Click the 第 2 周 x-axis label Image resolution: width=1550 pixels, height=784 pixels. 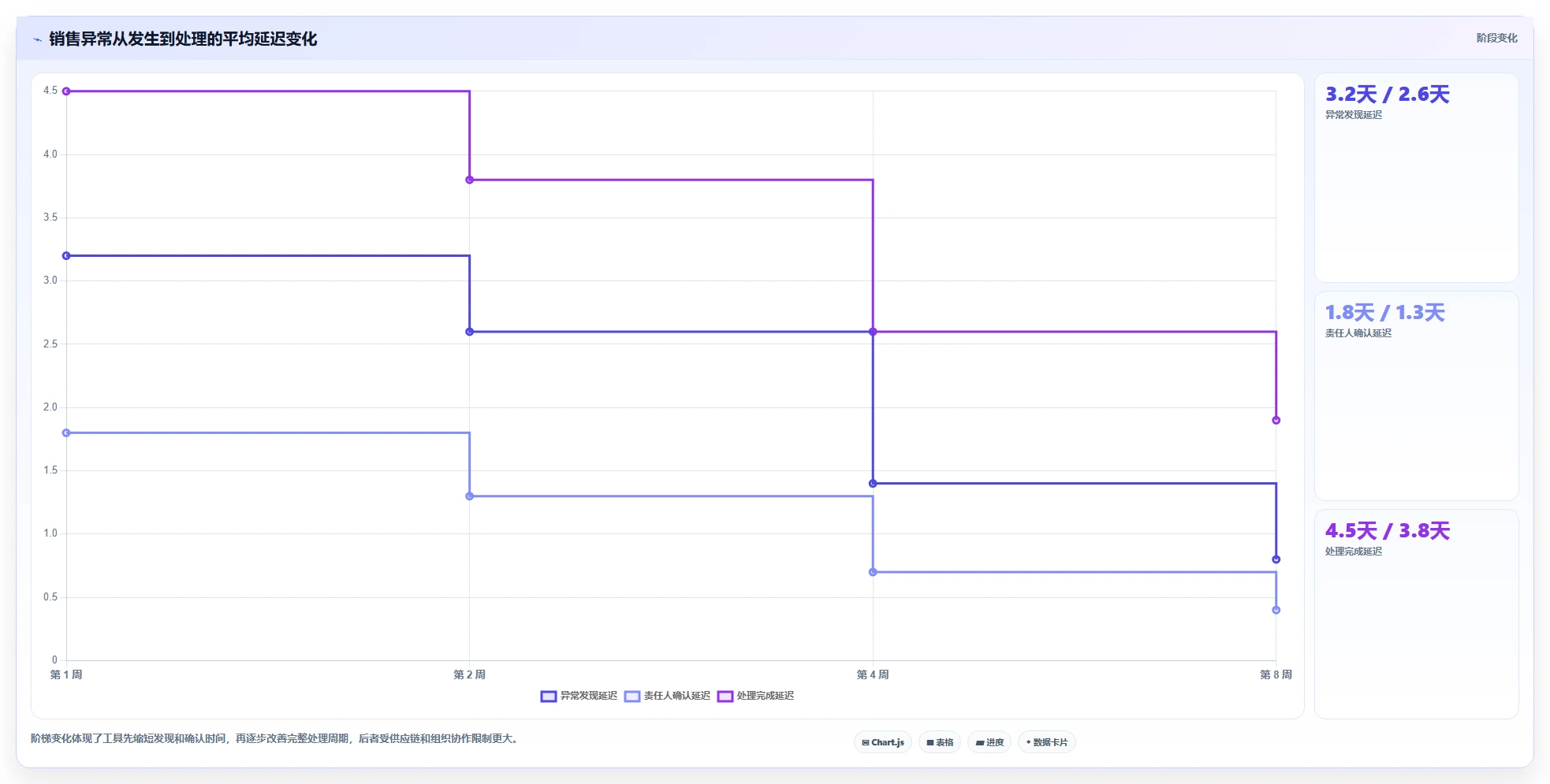tap(470, 674)
